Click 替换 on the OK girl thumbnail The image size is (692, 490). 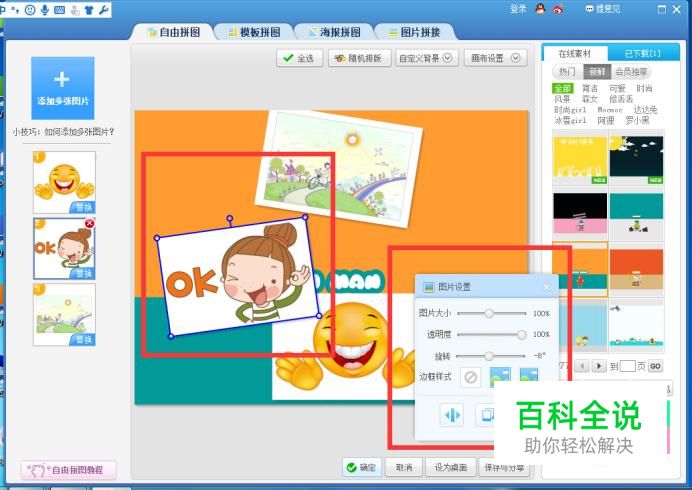pos(83,273)
